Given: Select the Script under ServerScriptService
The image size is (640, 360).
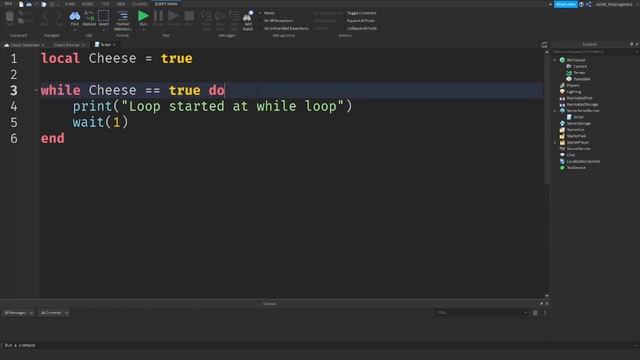Looking at the screenshot, I should (578, 117).
